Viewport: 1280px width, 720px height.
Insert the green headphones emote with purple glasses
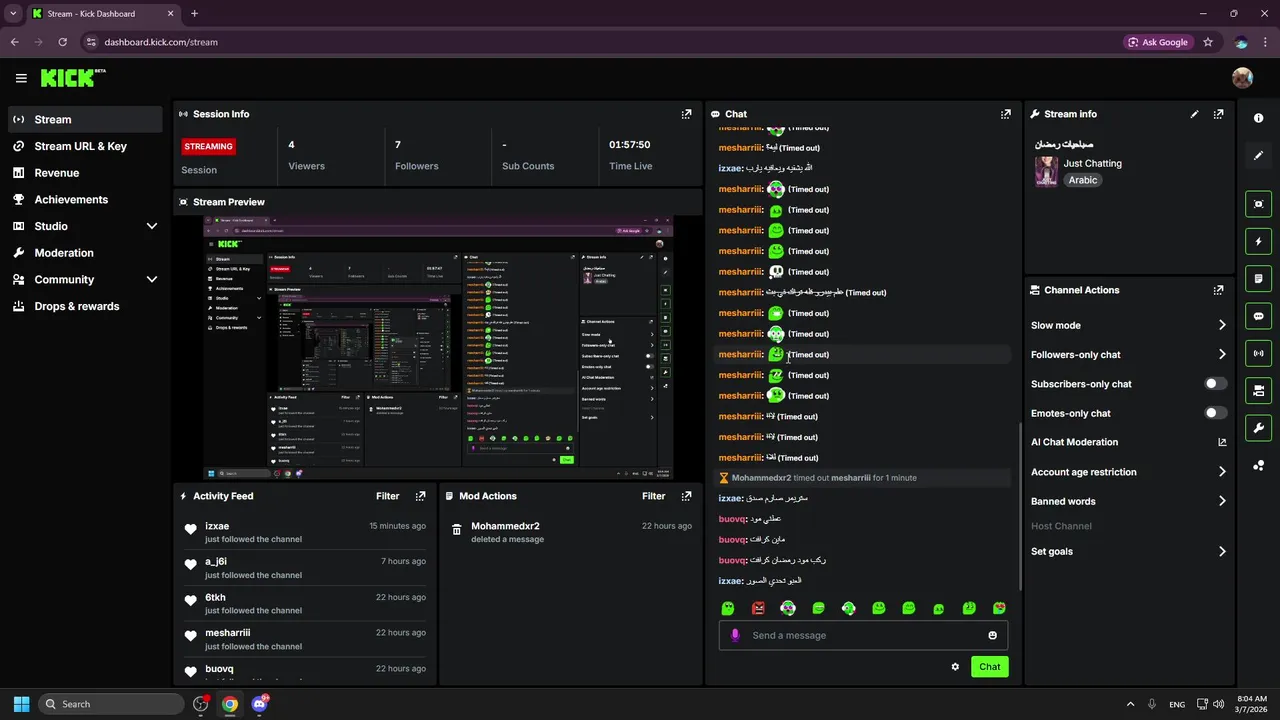click(788, 608)
